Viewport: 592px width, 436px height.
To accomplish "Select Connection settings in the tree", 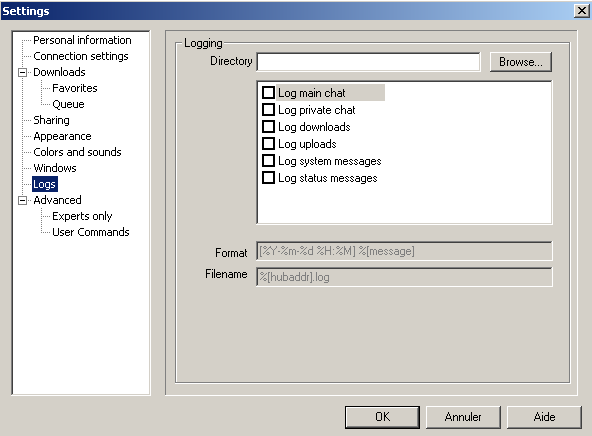I will 81,56.
